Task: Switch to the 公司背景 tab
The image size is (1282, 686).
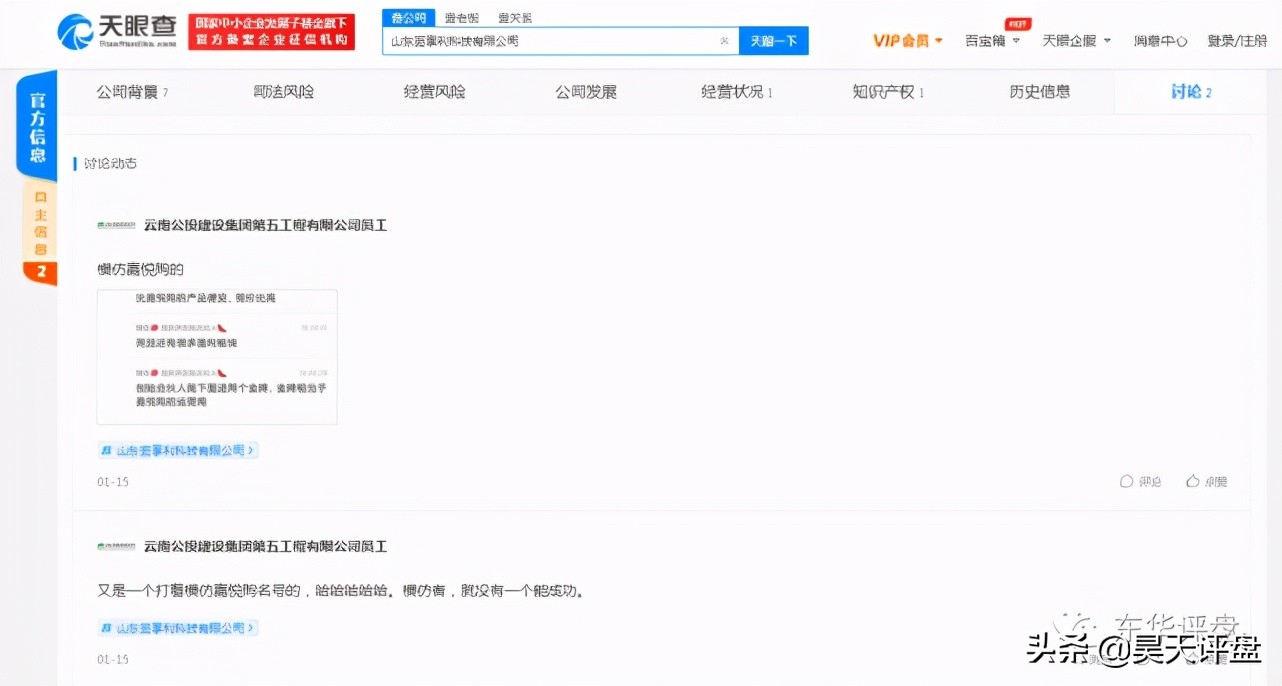Action: point(127,91)
